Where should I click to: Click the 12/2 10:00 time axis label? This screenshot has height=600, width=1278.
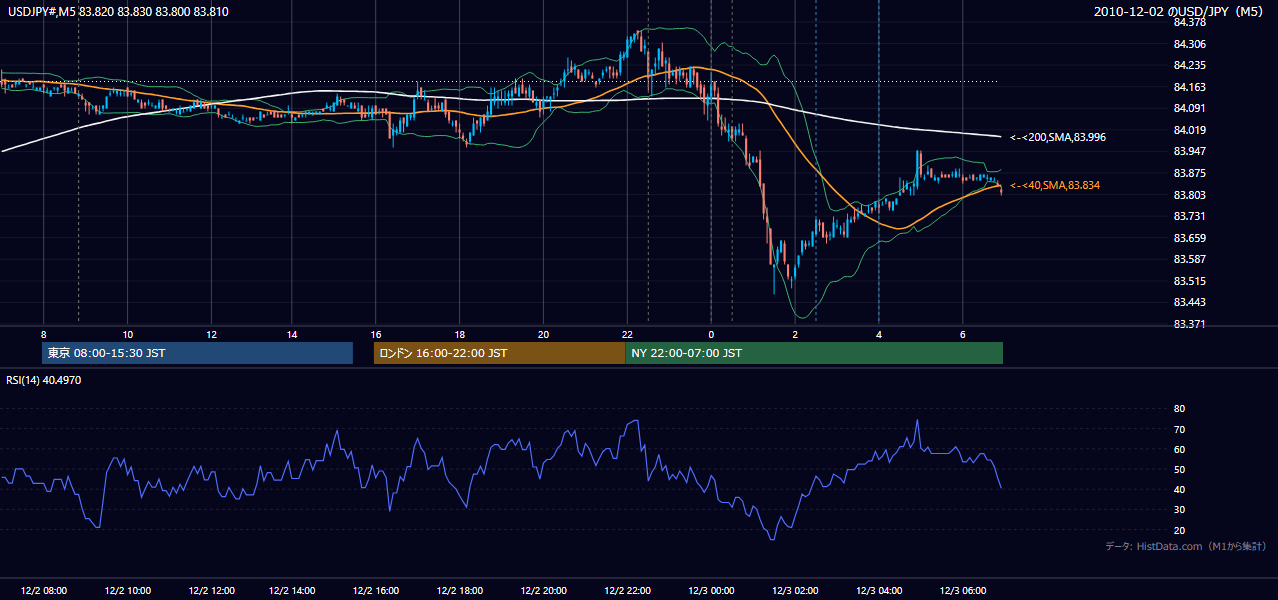(x=127, y=590)
